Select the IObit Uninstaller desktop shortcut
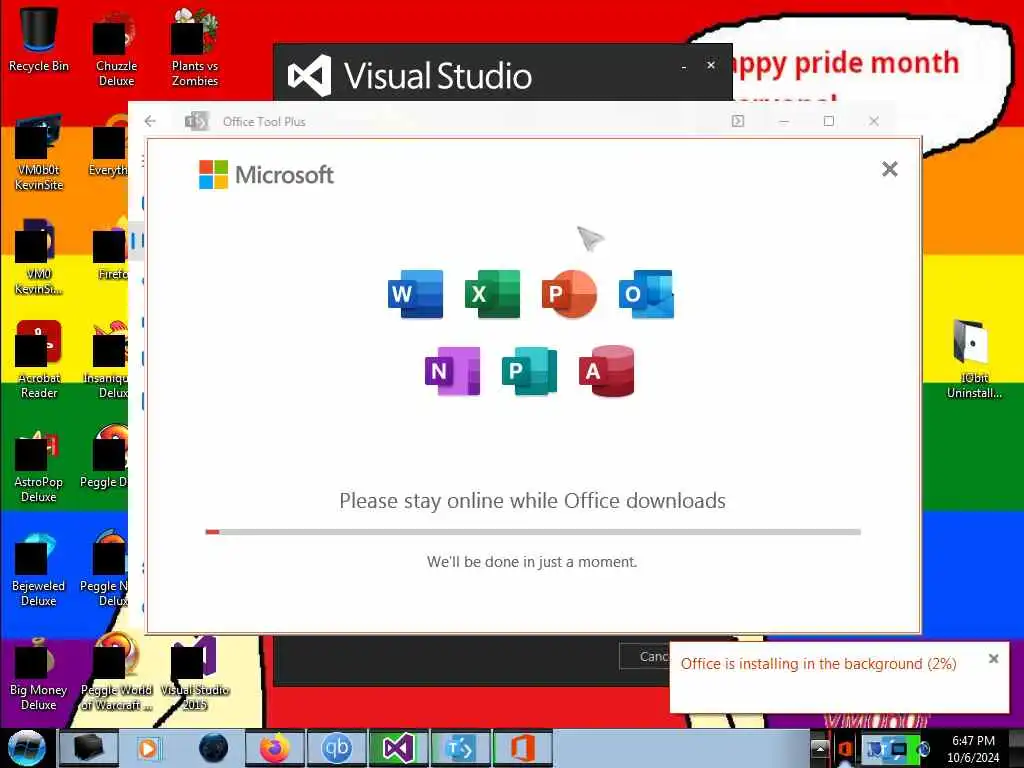The width and height of the screenshot is (1024, 768). pos(974,360)
